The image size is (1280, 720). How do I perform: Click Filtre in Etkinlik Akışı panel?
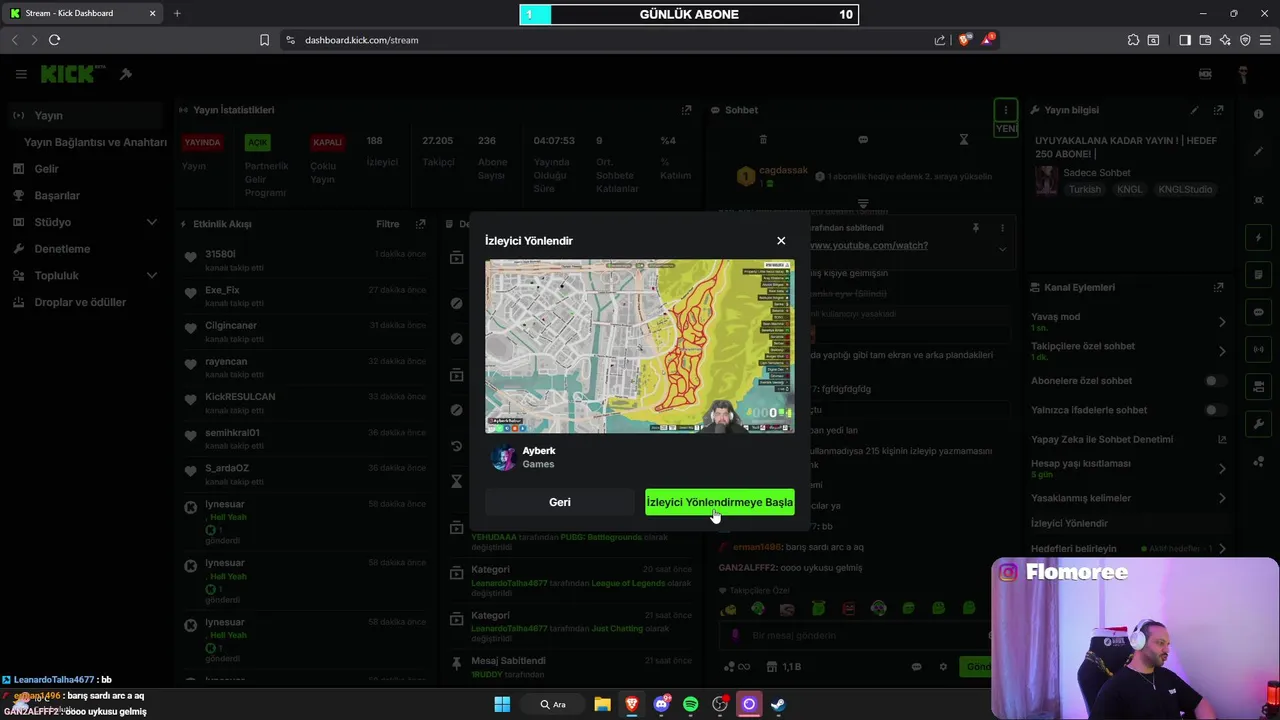[388, 224]
